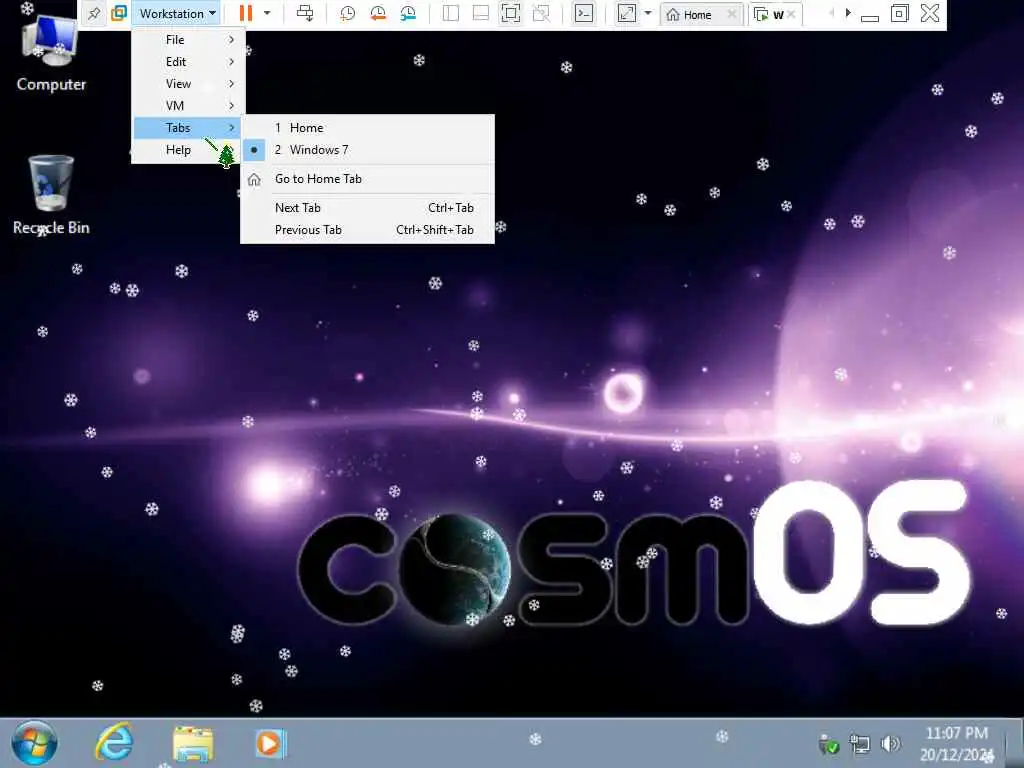1024x768 pixels.
Task: Pause the virtual machine
Action: 246,13
